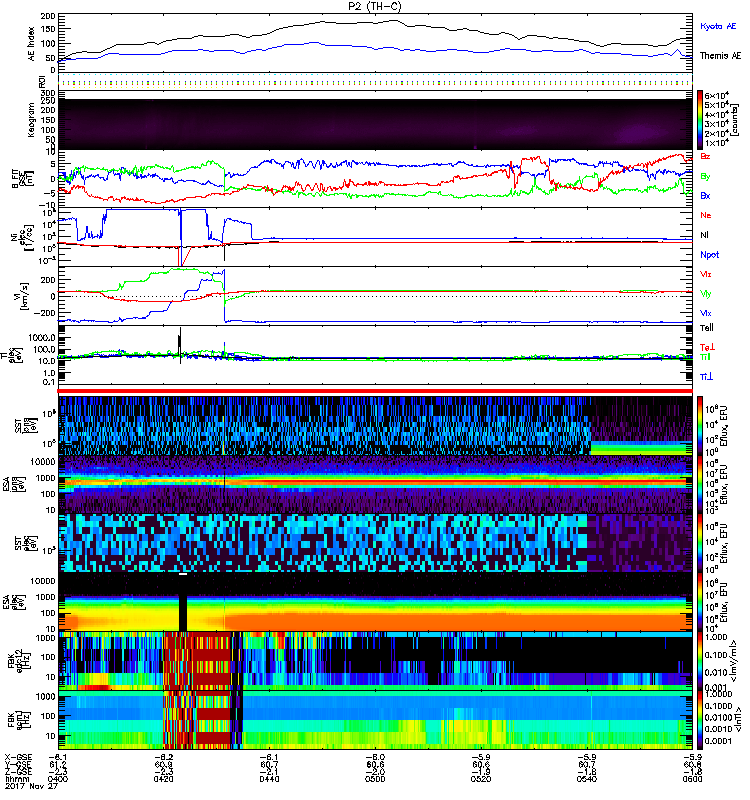Click the Keogram counts color bar

[x=700, y=119]
